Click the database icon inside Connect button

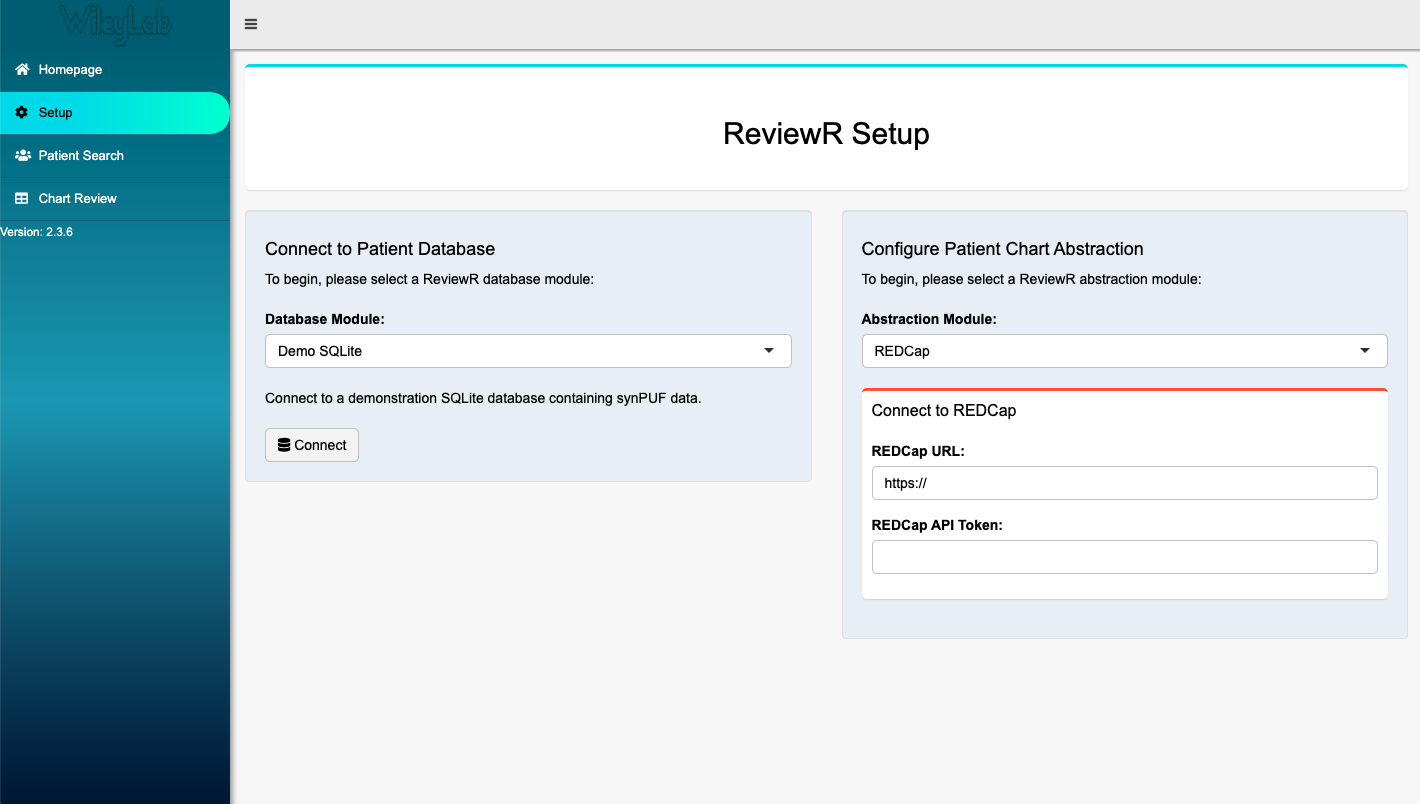tap(283, 444)
